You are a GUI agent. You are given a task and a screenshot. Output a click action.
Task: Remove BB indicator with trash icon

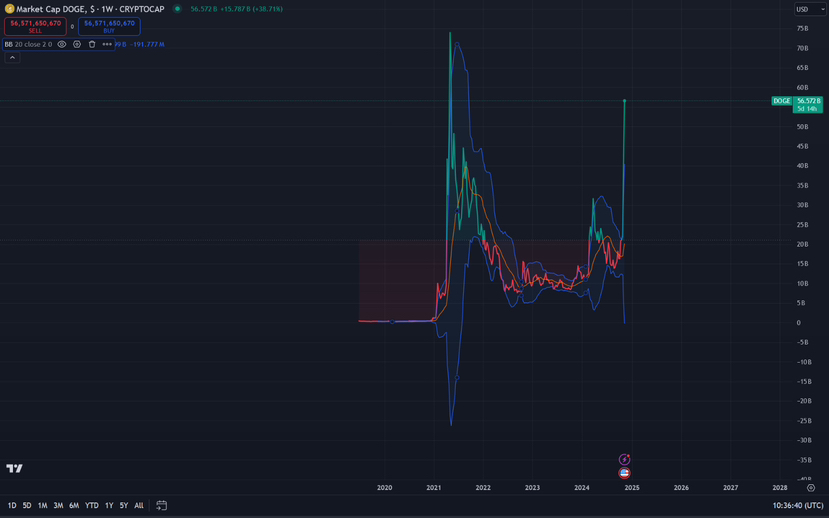click(x=92, y=44)
